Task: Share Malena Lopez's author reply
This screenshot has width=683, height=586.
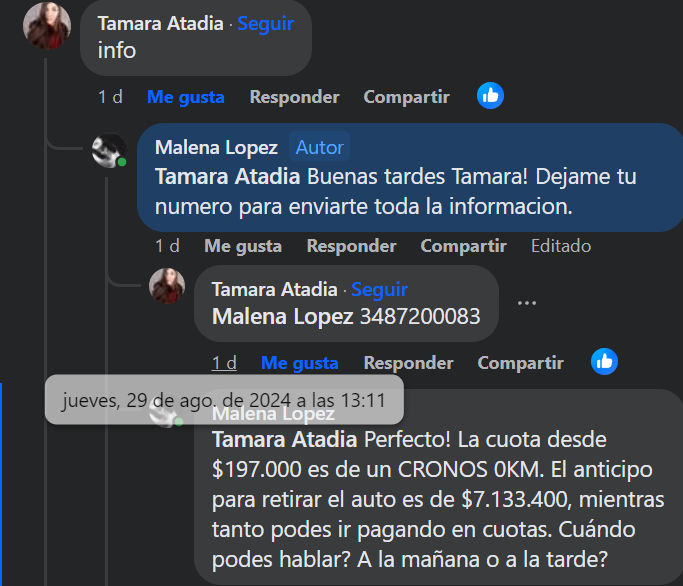Action: (x=463, y=246)
